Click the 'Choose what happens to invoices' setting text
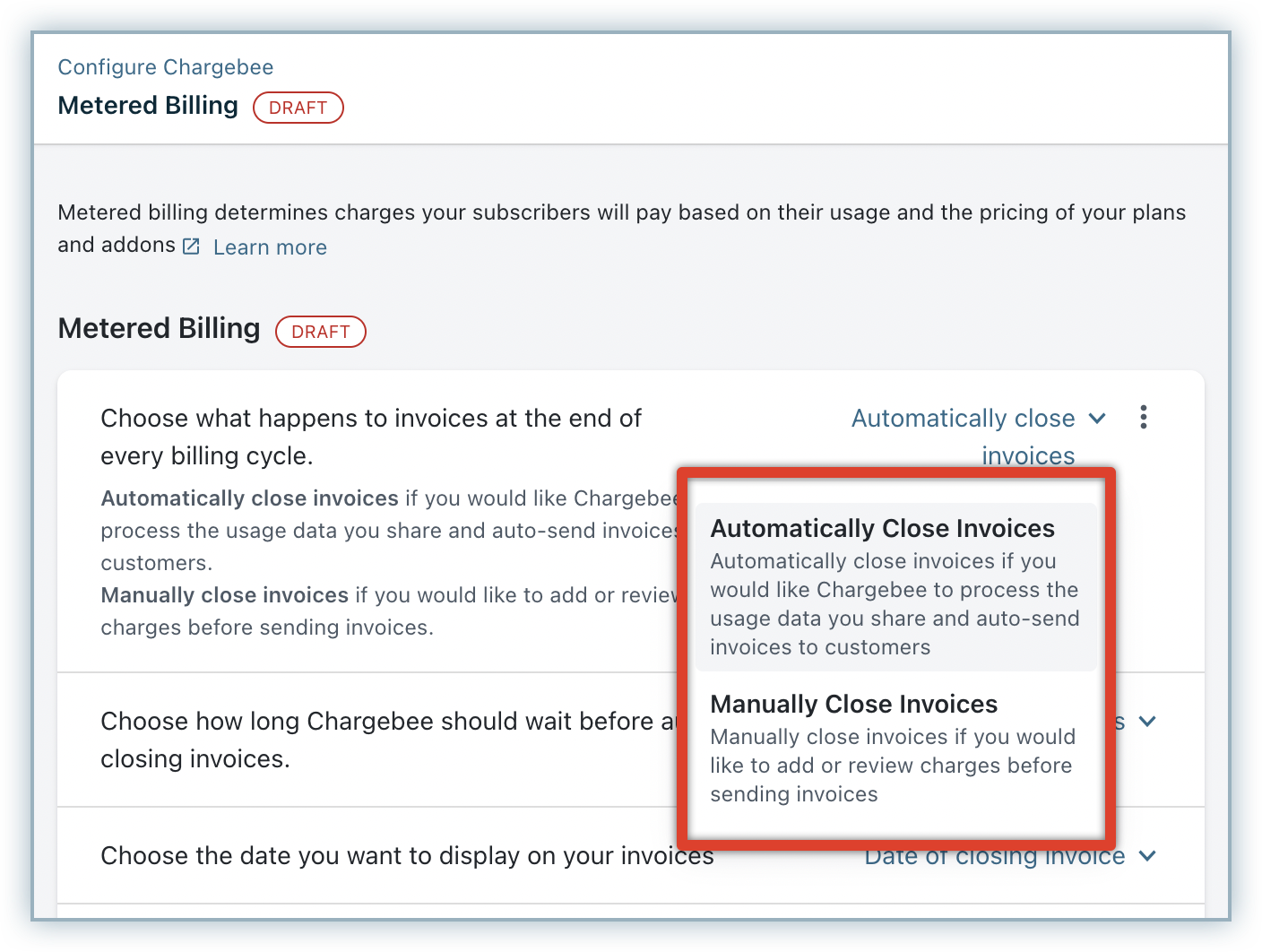 tap(371, 437)
